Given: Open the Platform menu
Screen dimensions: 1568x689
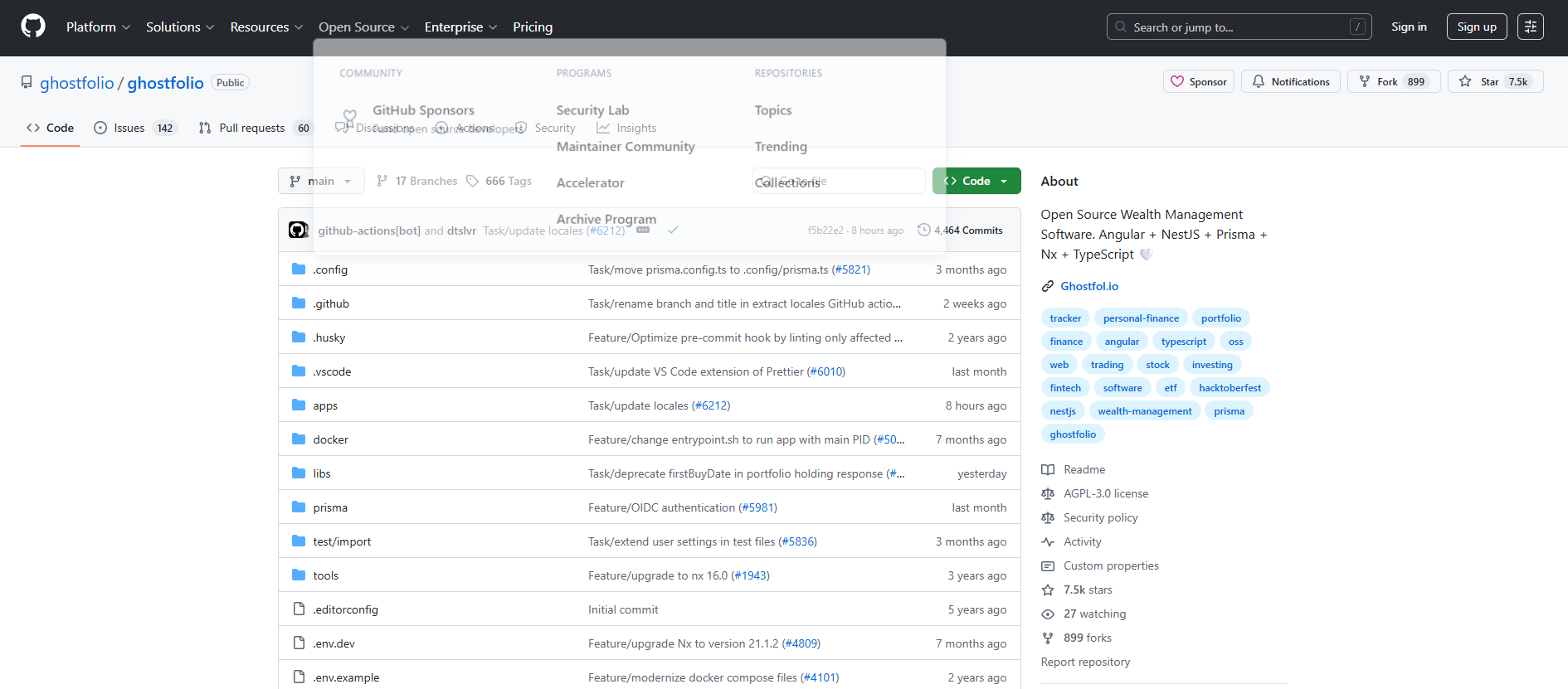Looking at the screenshot, I should point(98,27).
